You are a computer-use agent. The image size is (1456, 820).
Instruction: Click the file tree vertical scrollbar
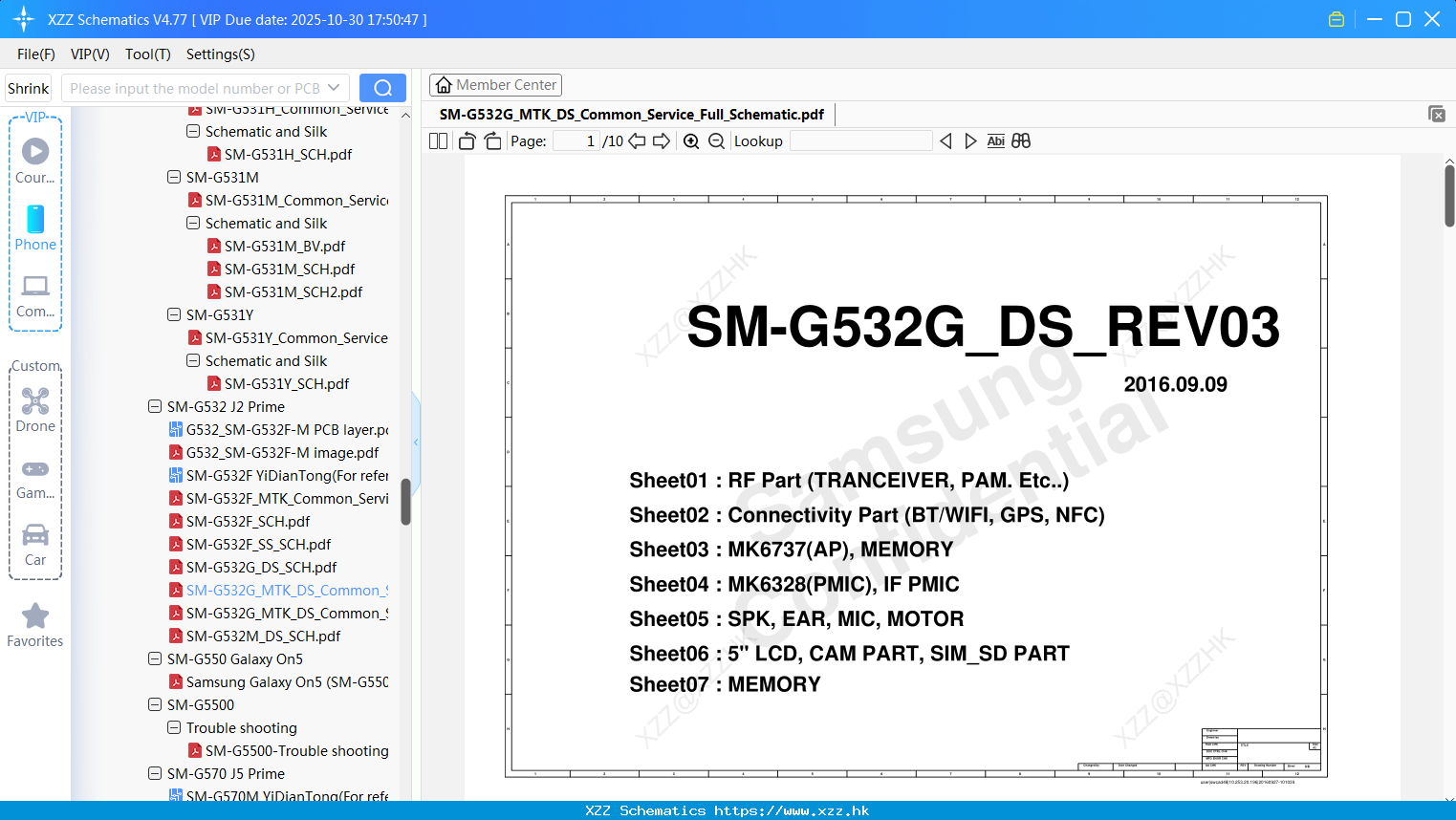pos(405,502)
